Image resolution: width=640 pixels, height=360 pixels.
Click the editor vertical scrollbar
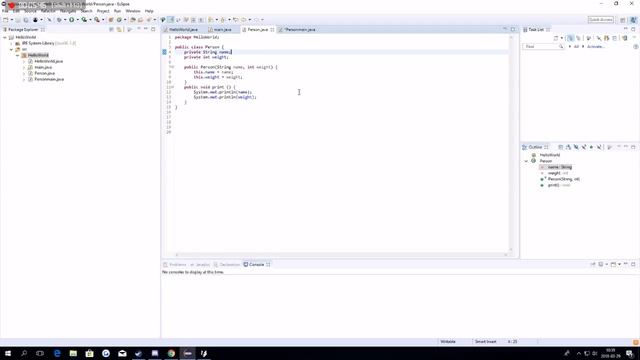click(511, 143)
